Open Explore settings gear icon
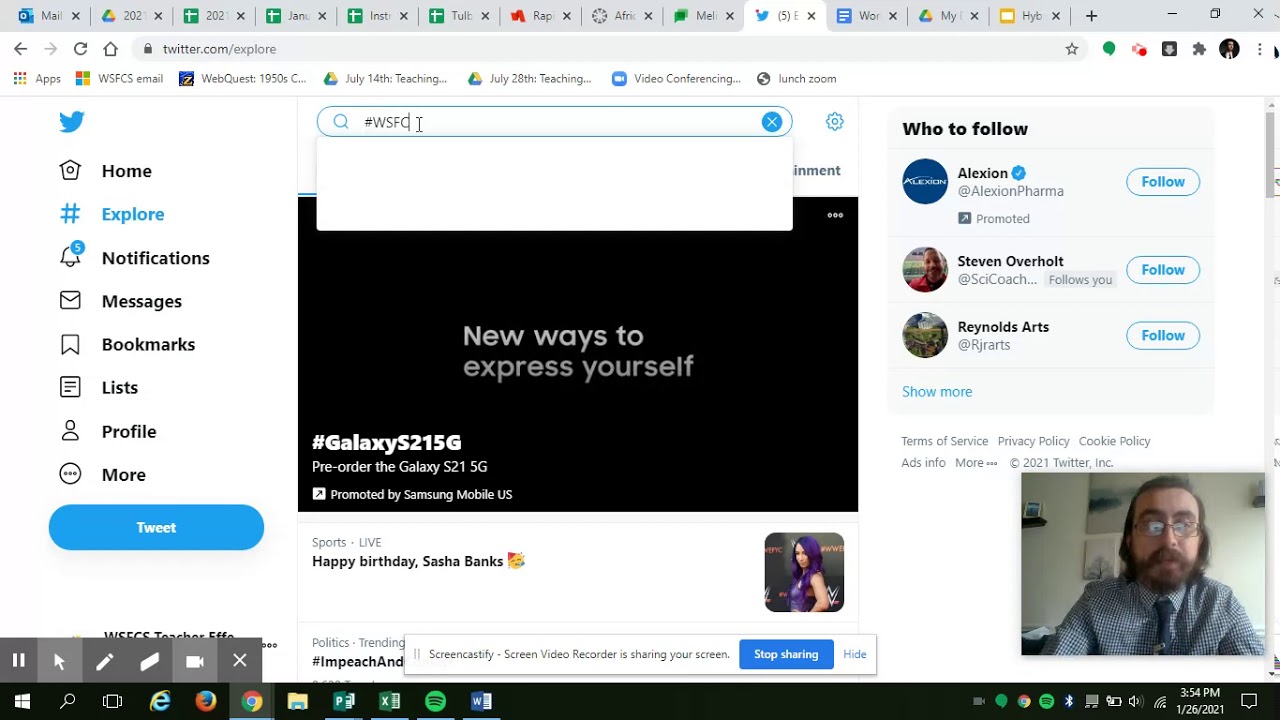 pyautogui.click(x=835, y=122)
